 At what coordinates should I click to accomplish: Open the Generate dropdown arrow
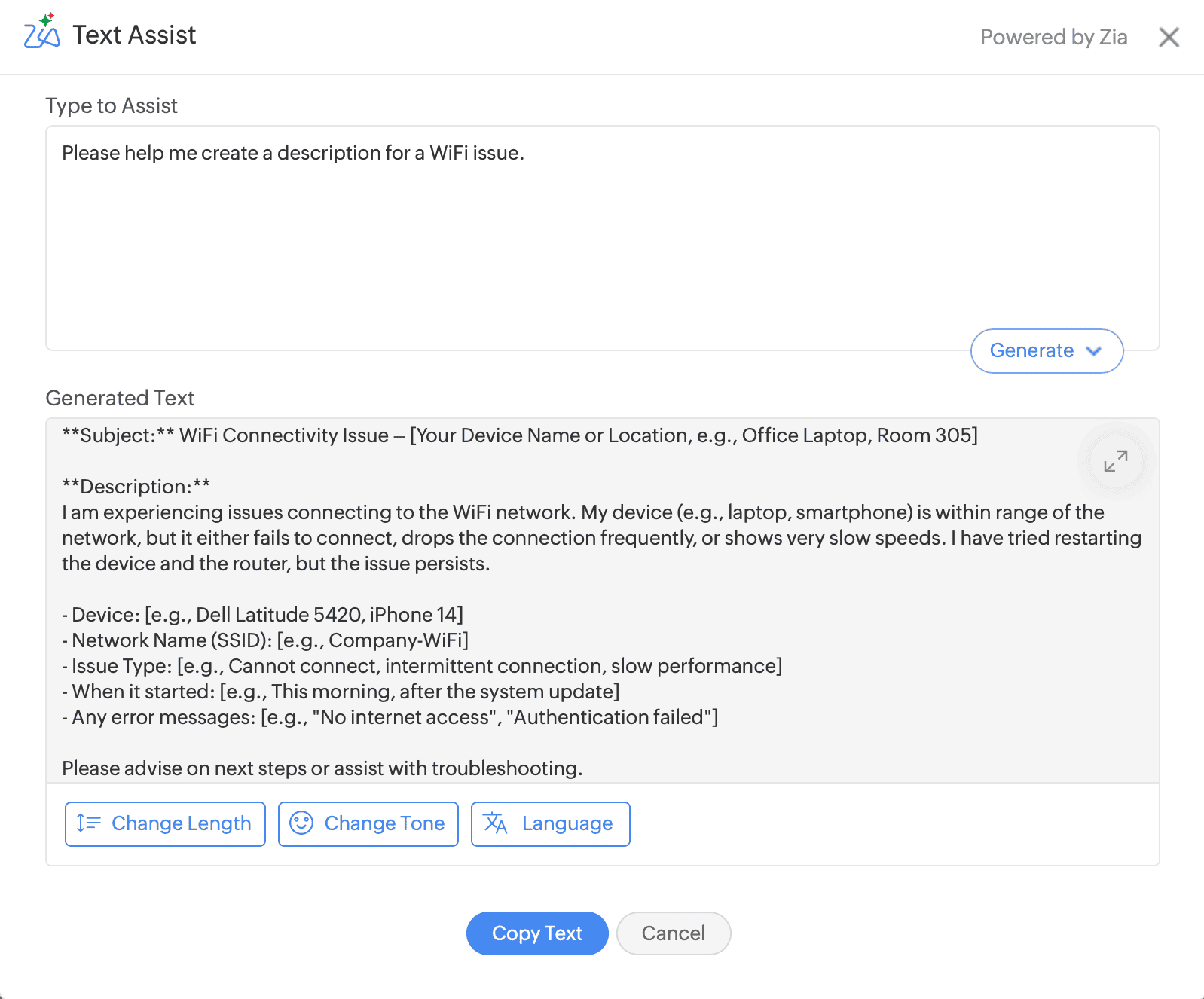[x=1094, y=351]
